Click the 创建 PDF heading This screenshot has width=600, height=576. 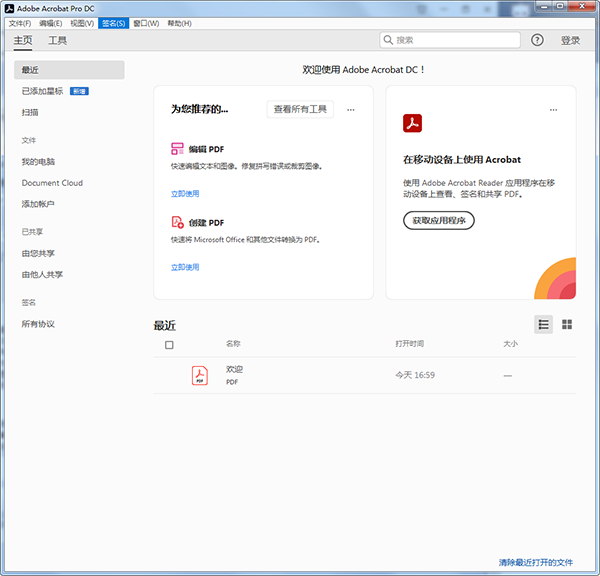pos(206,222)
